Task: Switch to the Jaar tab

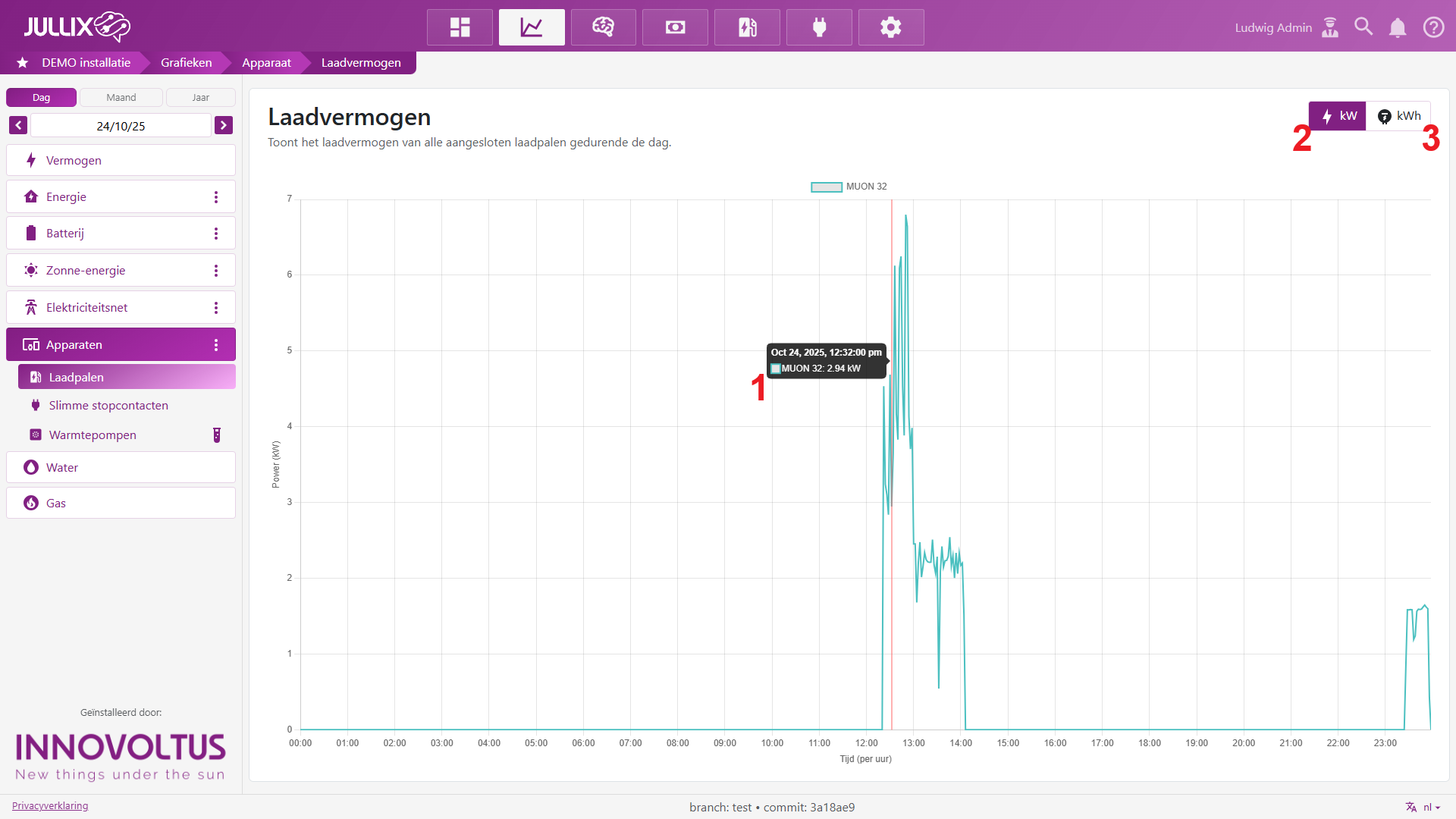Action: click(200, 98)
